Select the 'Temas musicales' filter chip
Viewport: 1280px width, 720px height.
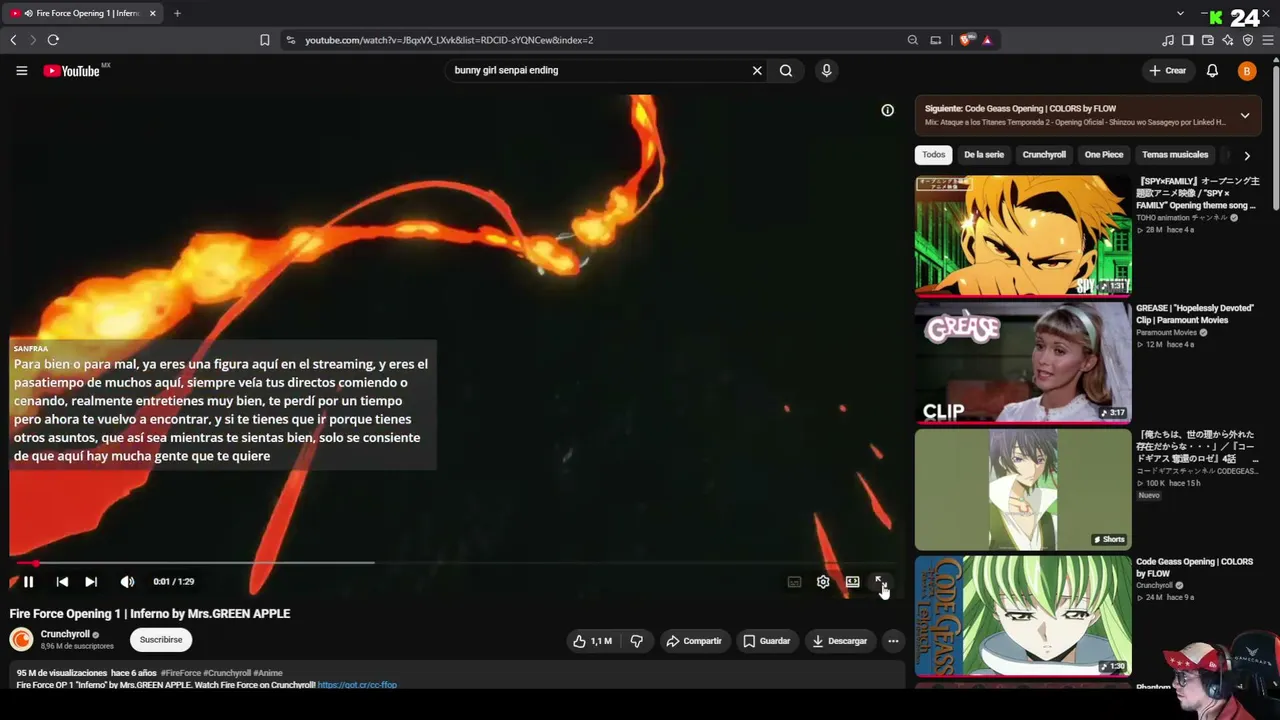(1175, 155)
